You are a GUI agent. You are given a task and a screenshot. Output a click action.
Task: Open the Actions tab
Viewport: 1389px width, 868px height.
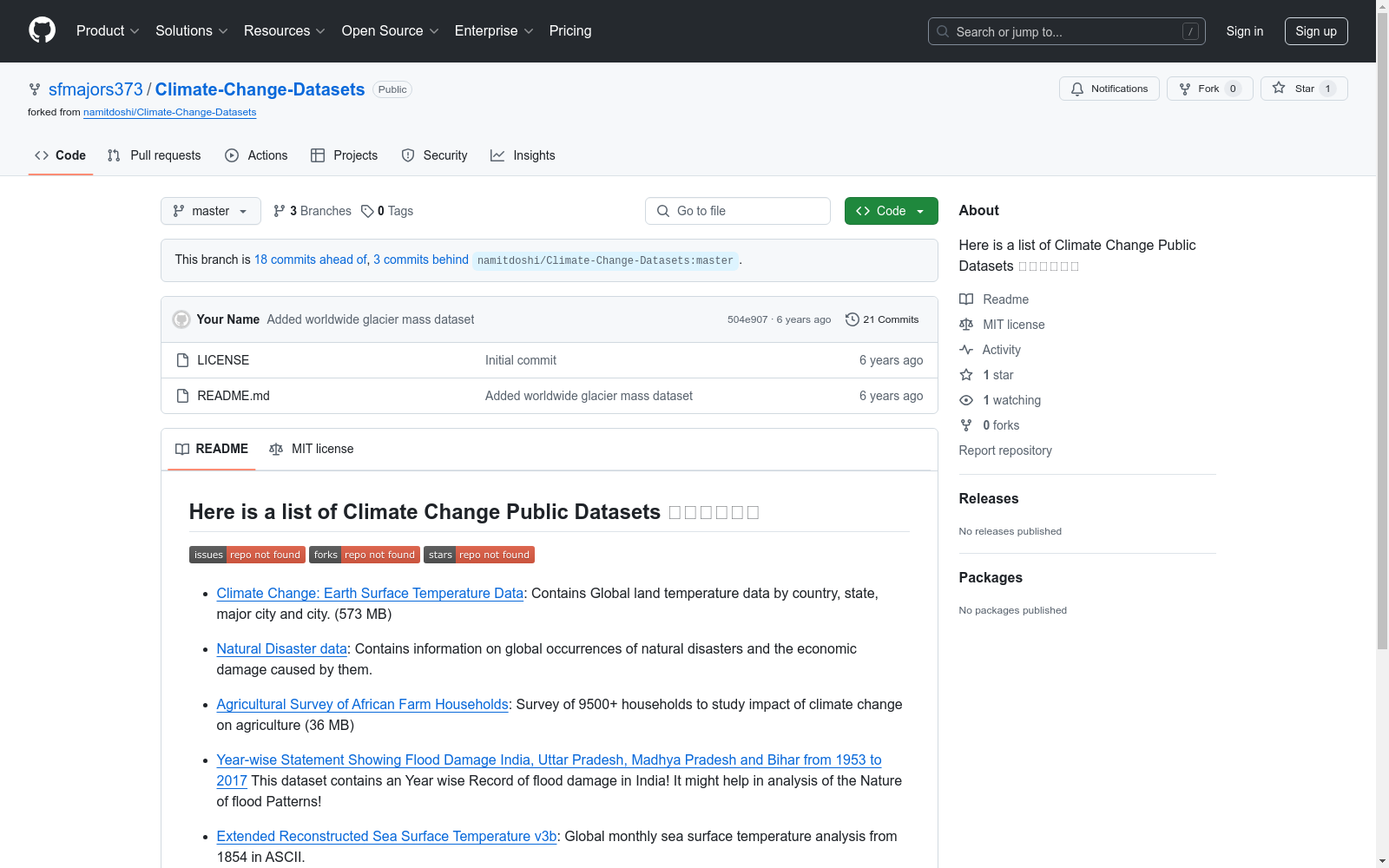256,155
